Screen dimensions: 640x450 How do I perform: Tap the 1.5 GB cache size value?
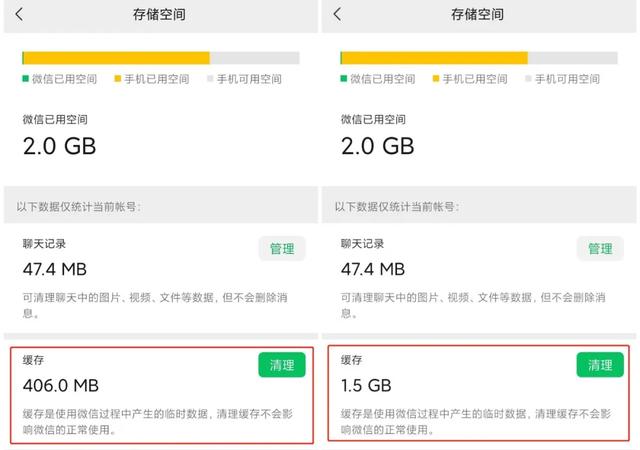pos(366,385)
